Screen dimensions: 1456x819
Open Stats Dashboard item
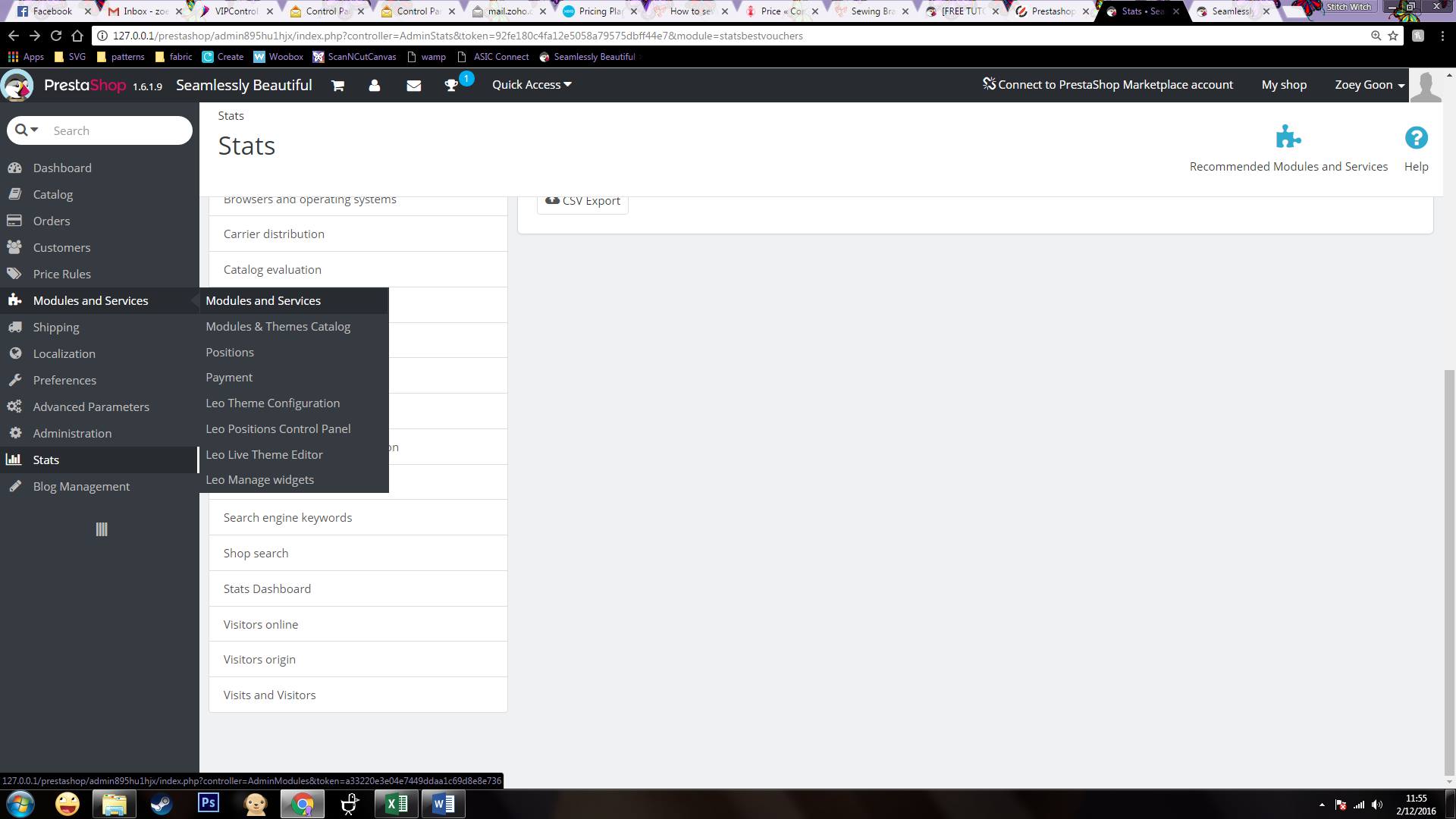(x=358, y=589)
